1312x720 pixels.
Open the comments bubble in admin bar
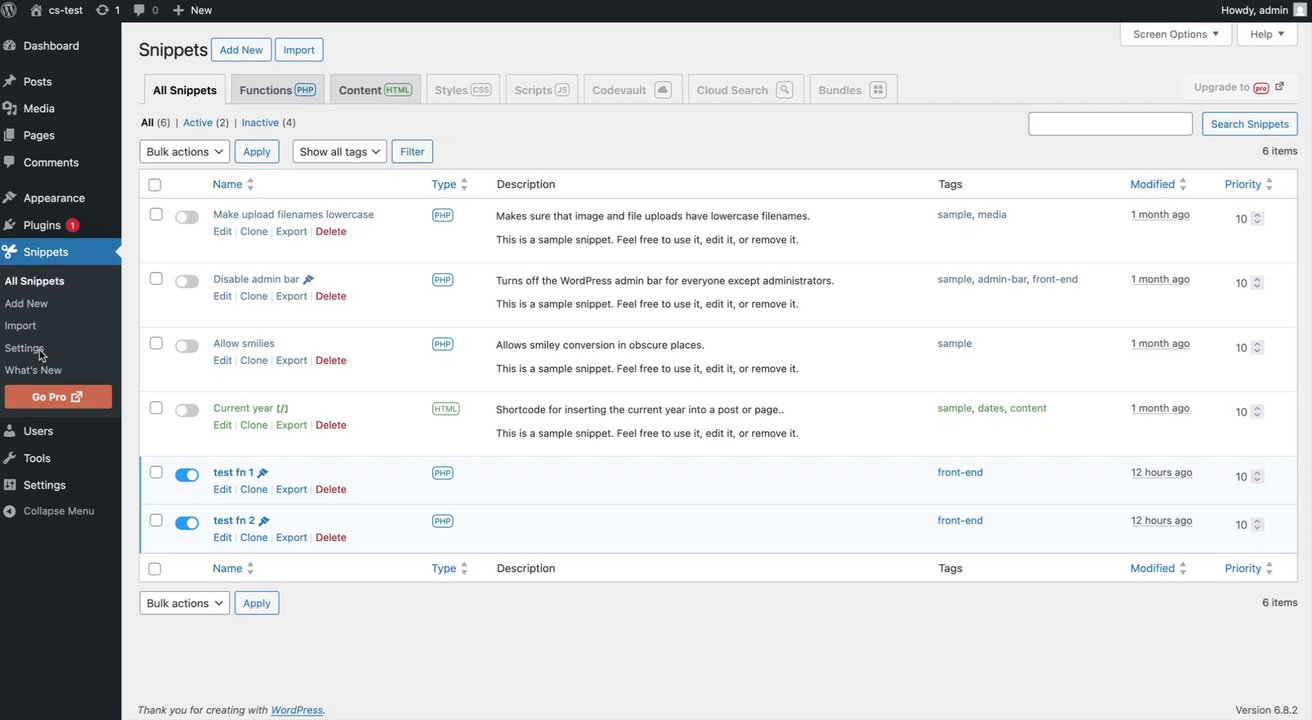pos(139,10)
